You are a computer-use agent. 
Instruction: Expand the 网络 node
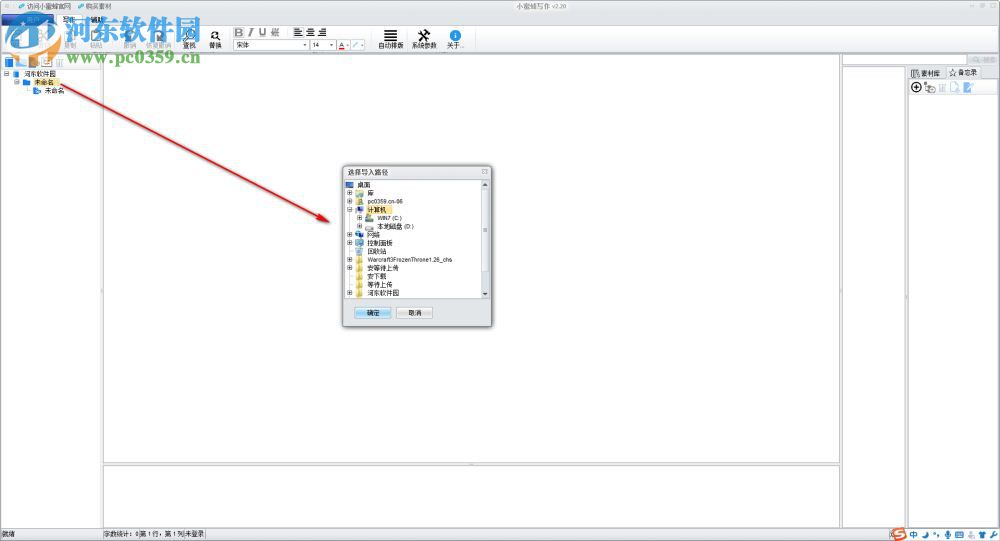click(349, 235)
